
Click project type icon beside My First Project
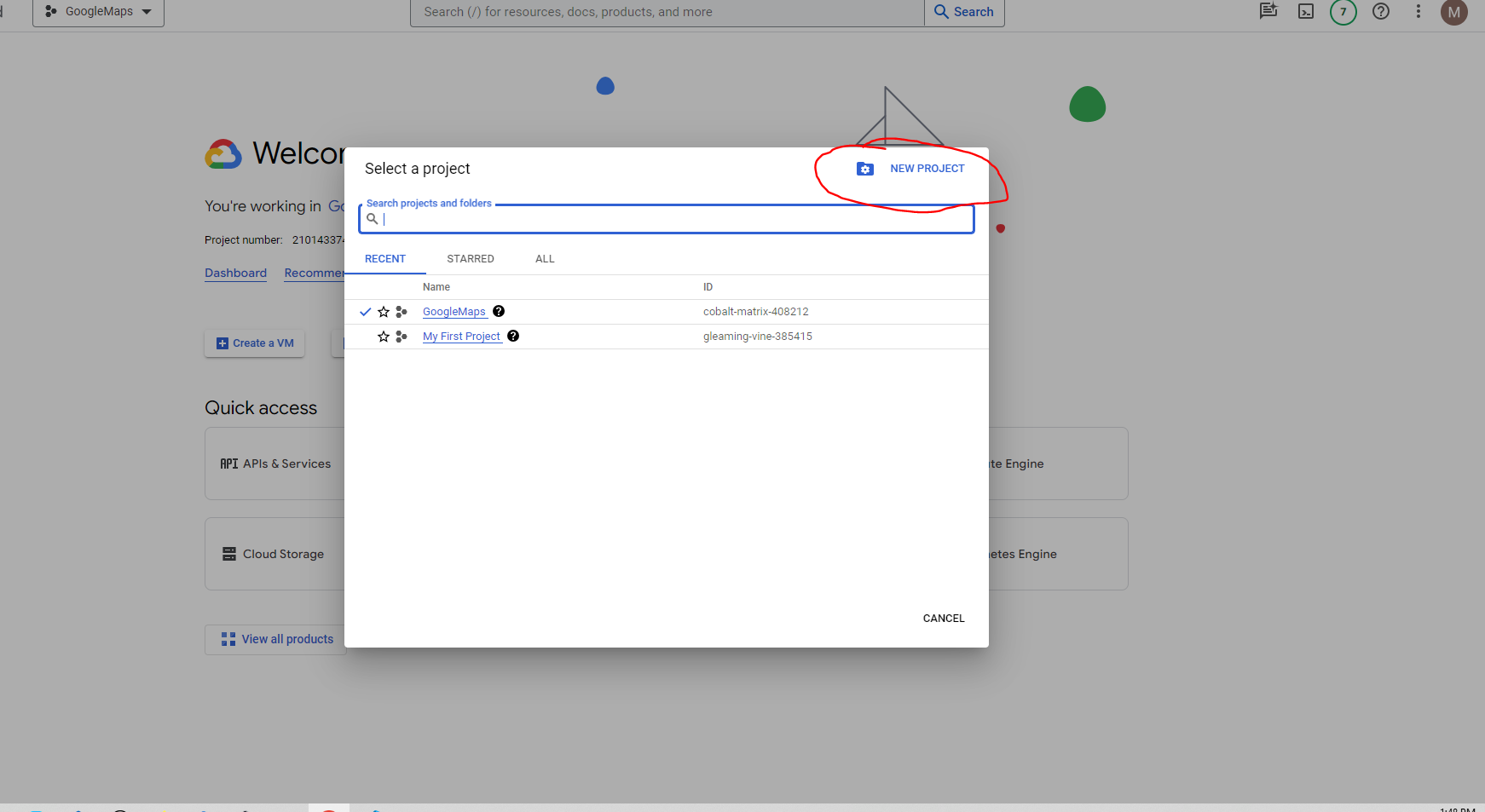(402, 337)
